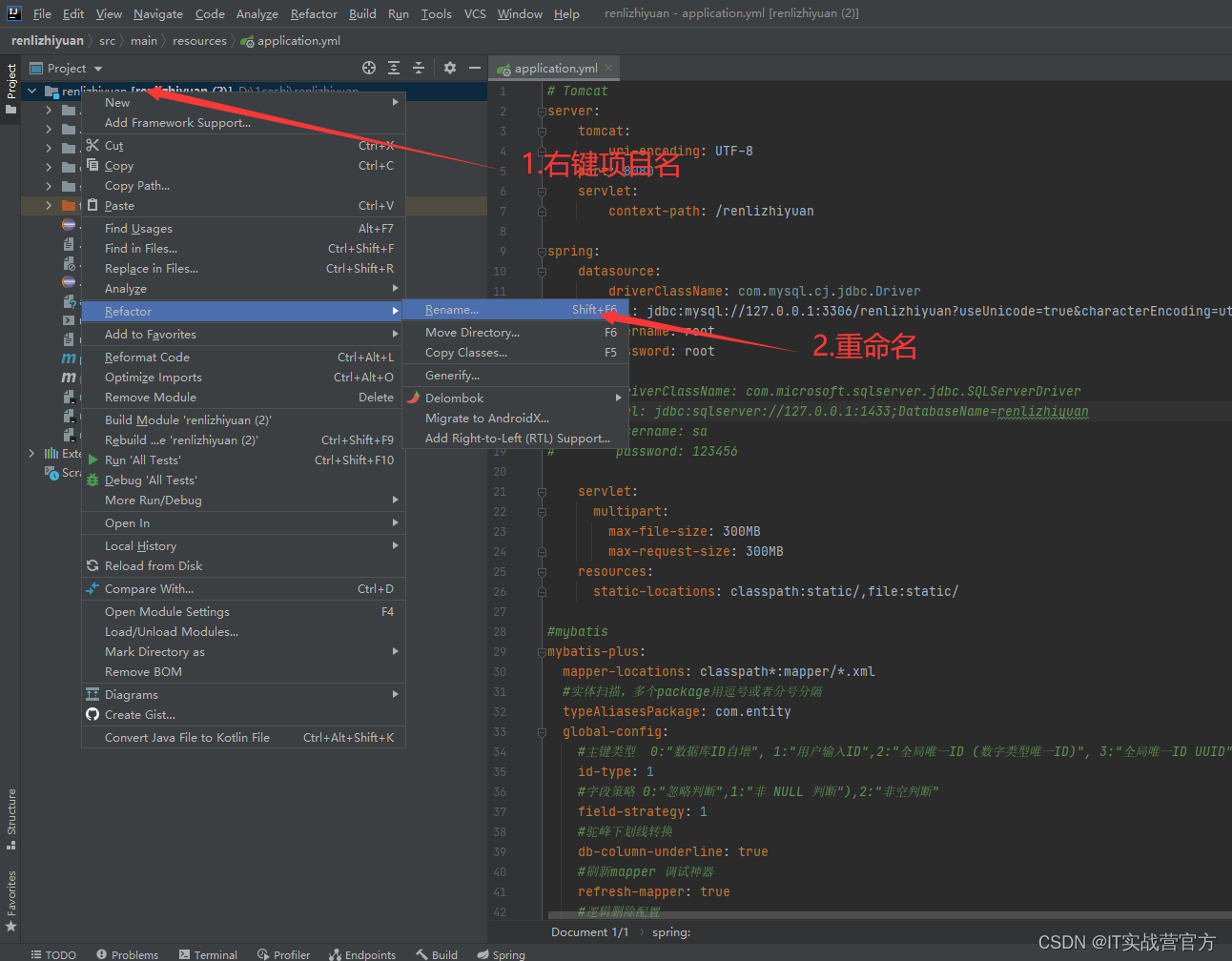This screenshot has width=1232, height=961.
Task: Open the VCS menu
Action: click(x=475, y=13)
